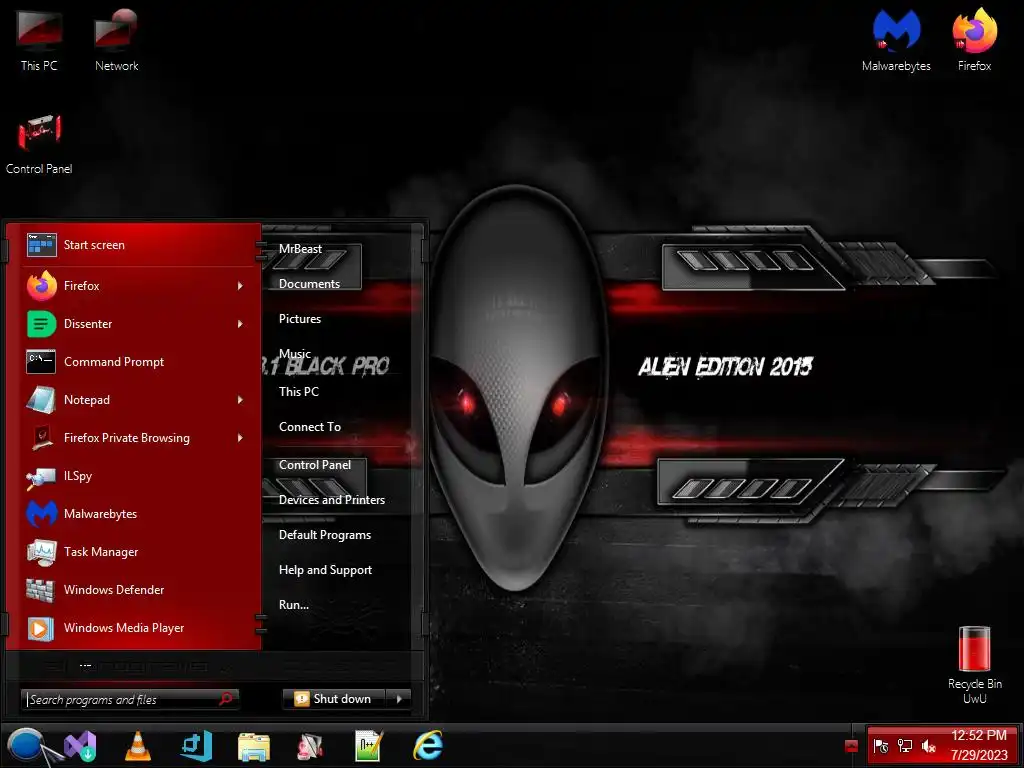The width and height of the screenshot is (1024, 768).
Task: Open Music from the Start menu
Action: 295,353
